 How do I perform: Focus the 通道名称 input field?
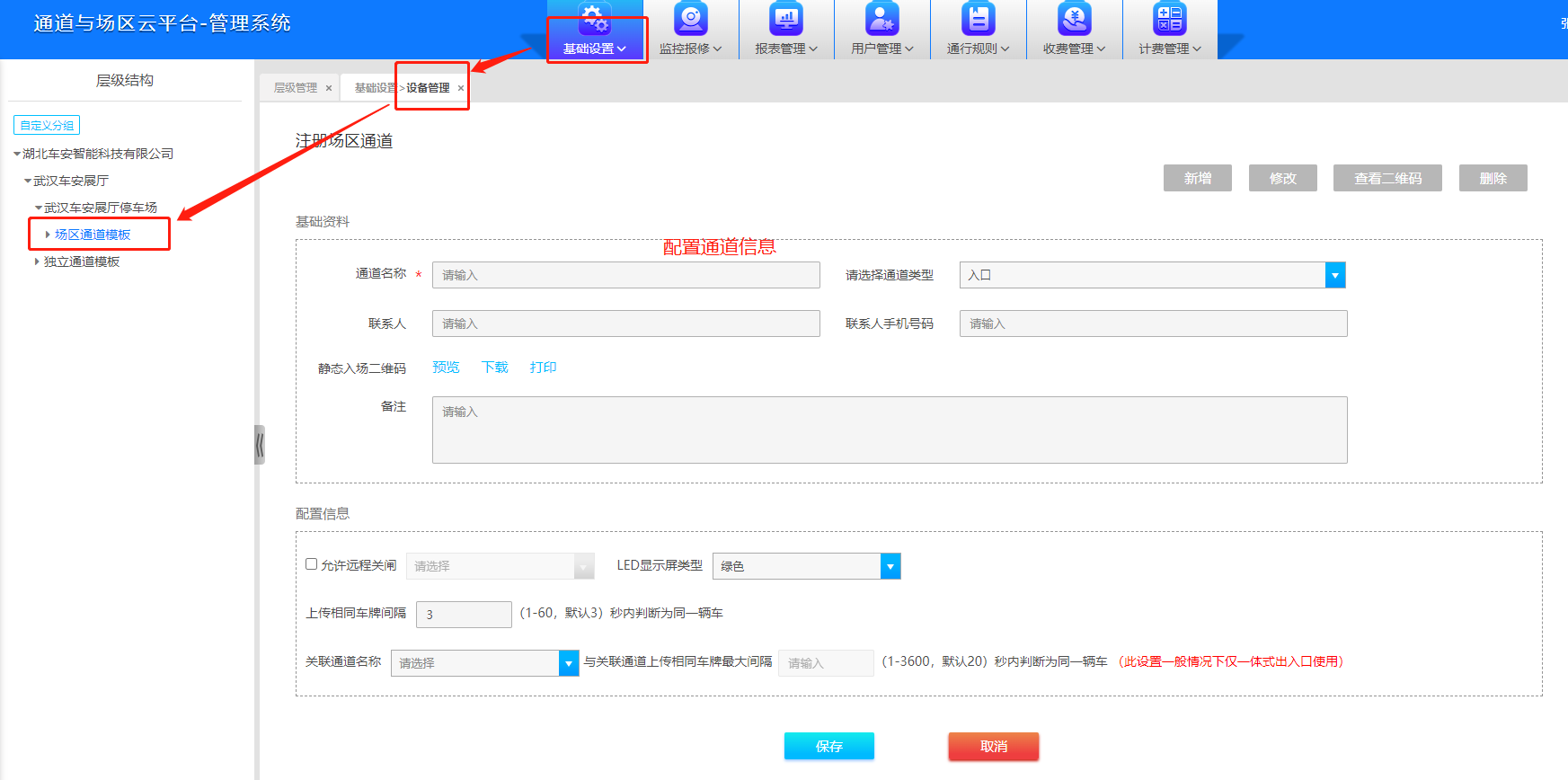coord(625,275)
